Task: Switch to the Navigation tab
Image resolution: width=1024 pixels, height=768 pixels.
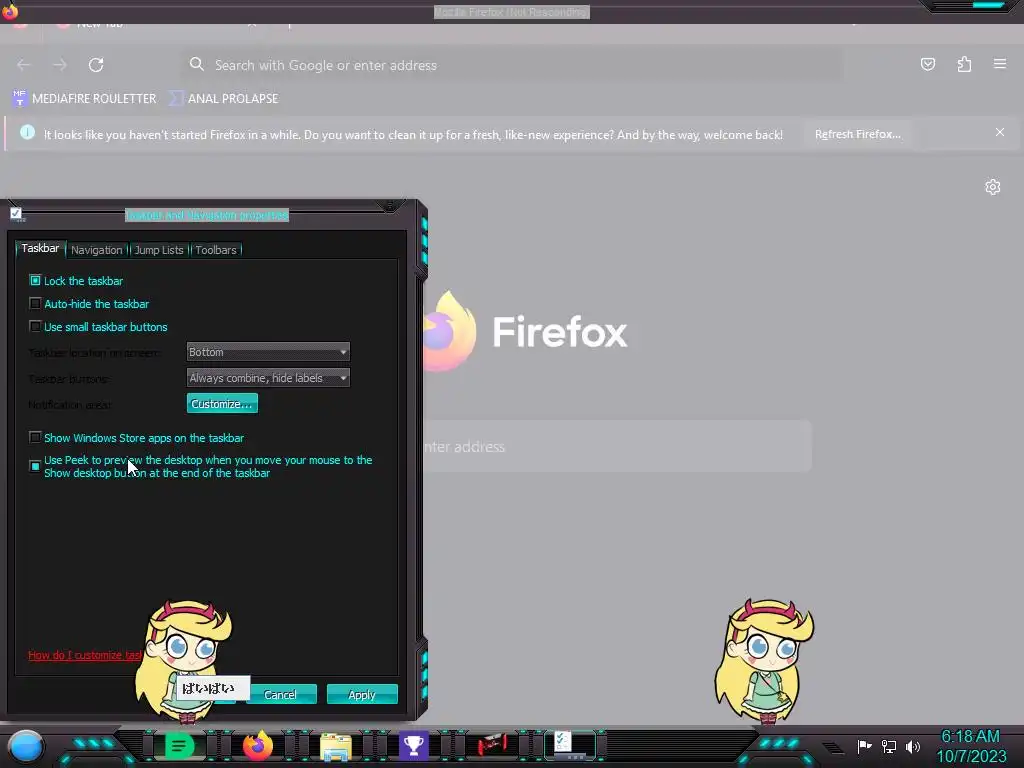Action: [x=97, y=250]
